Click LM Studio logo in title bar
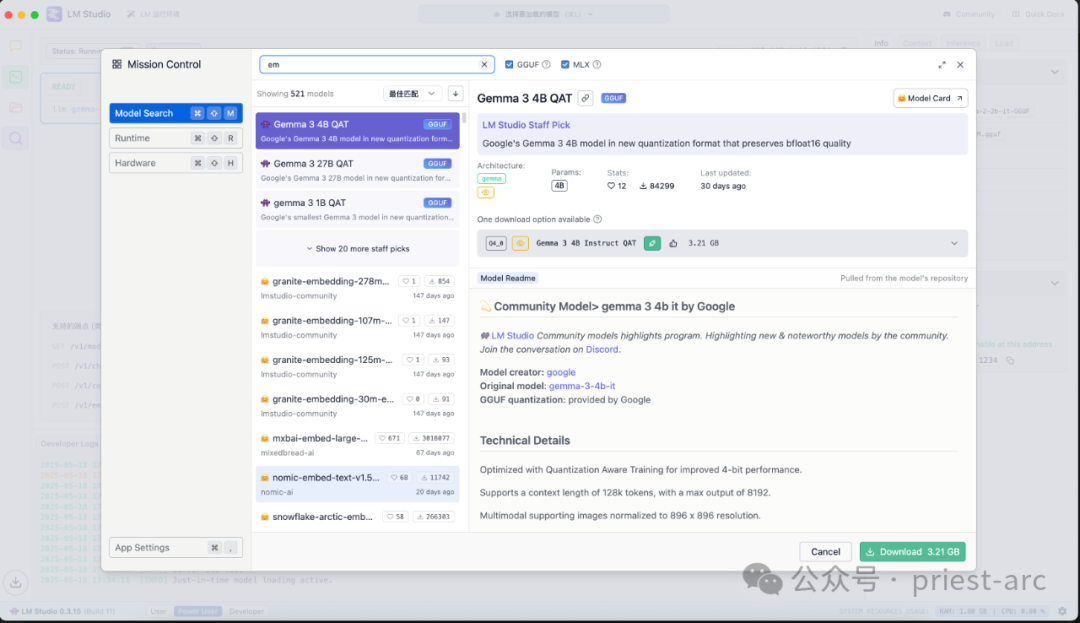 (54, 14)
